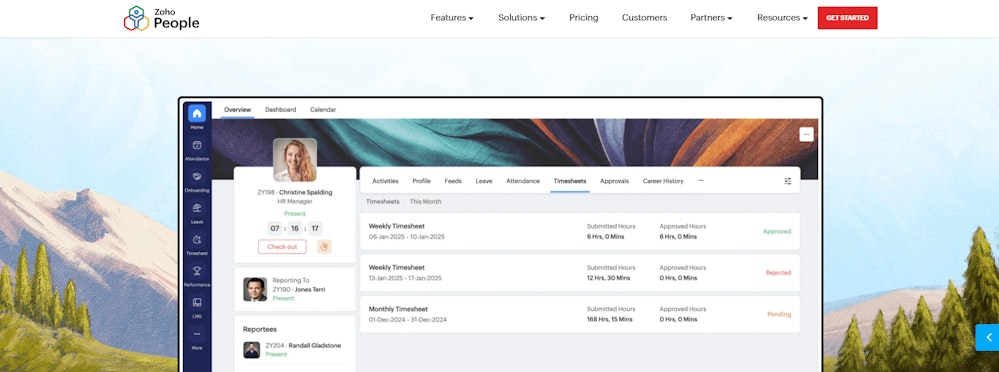Image resolution: width=999 pixels, height=372 pixels.
Task: Select the Approvals tab
Action: (x=614, y=181)
